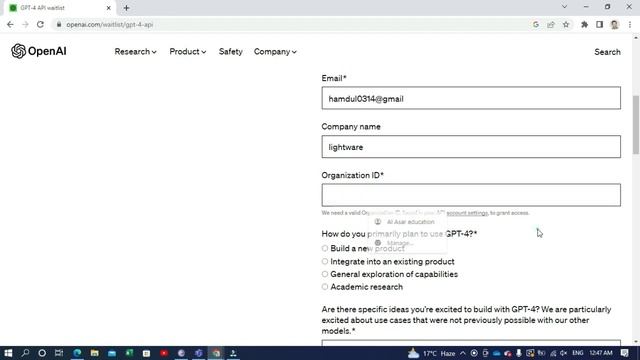Open Task View in taskbar
The height and width of the screenshot is (360, 640).
[59, 353]
